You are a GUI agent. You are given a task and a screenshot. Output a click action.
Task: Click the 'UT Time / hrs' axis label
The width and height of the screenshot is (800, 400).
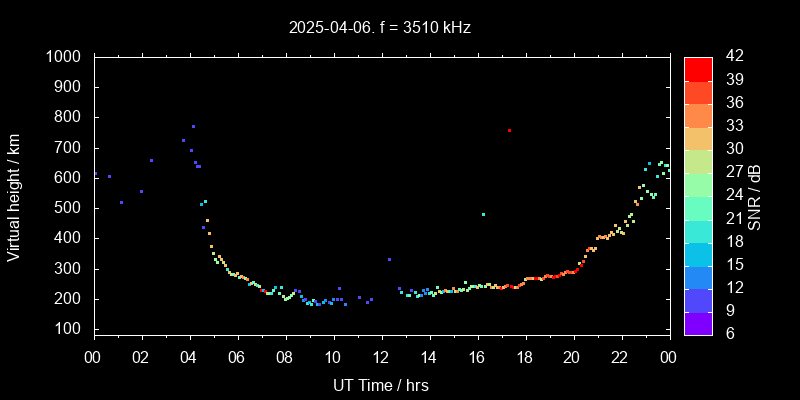point(381,384)
